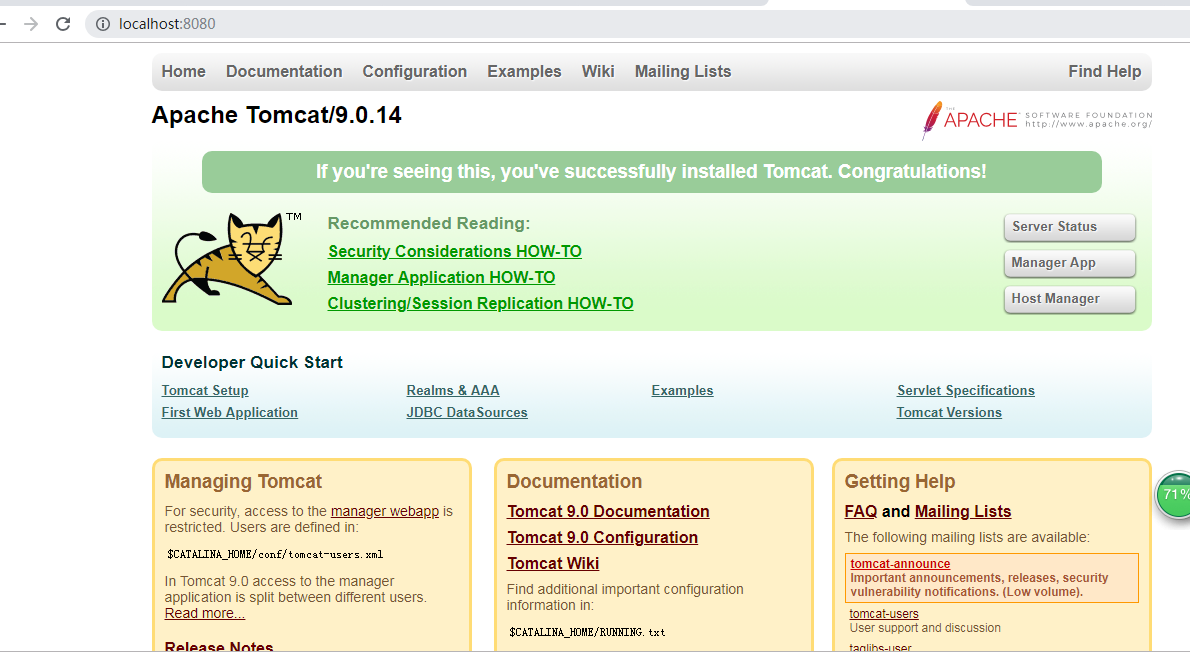1190x654 pixels.
Task: Click the site info icon in address bar
Action: (102, 24)
